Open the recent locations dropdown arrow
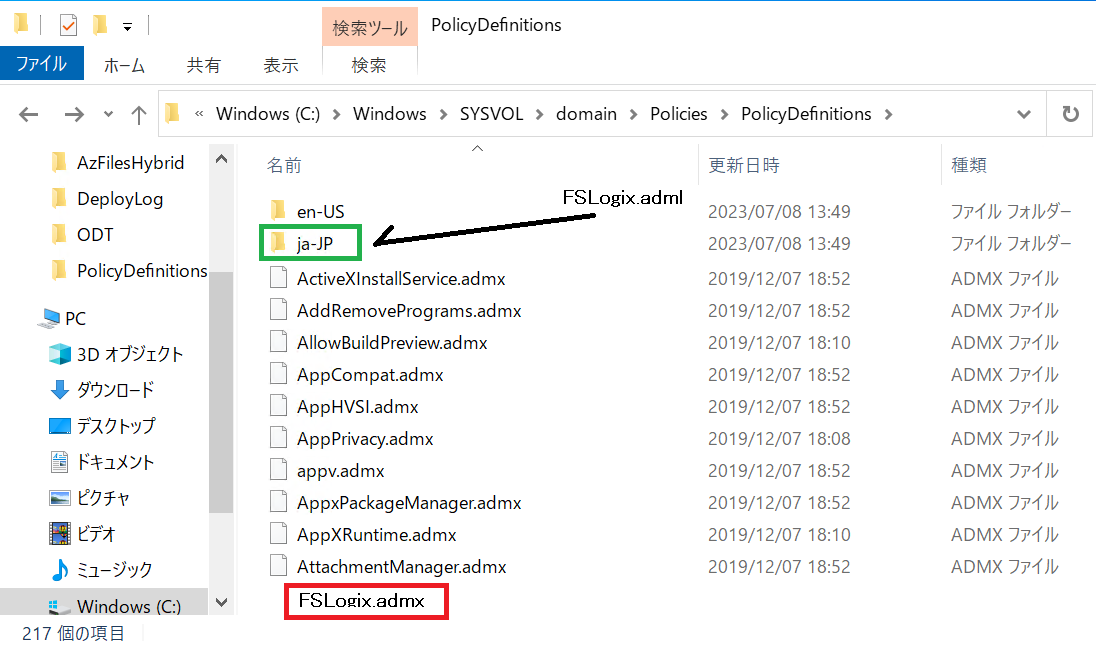The width and height of the screenshot is (1096, 648). tap(108, 114)
